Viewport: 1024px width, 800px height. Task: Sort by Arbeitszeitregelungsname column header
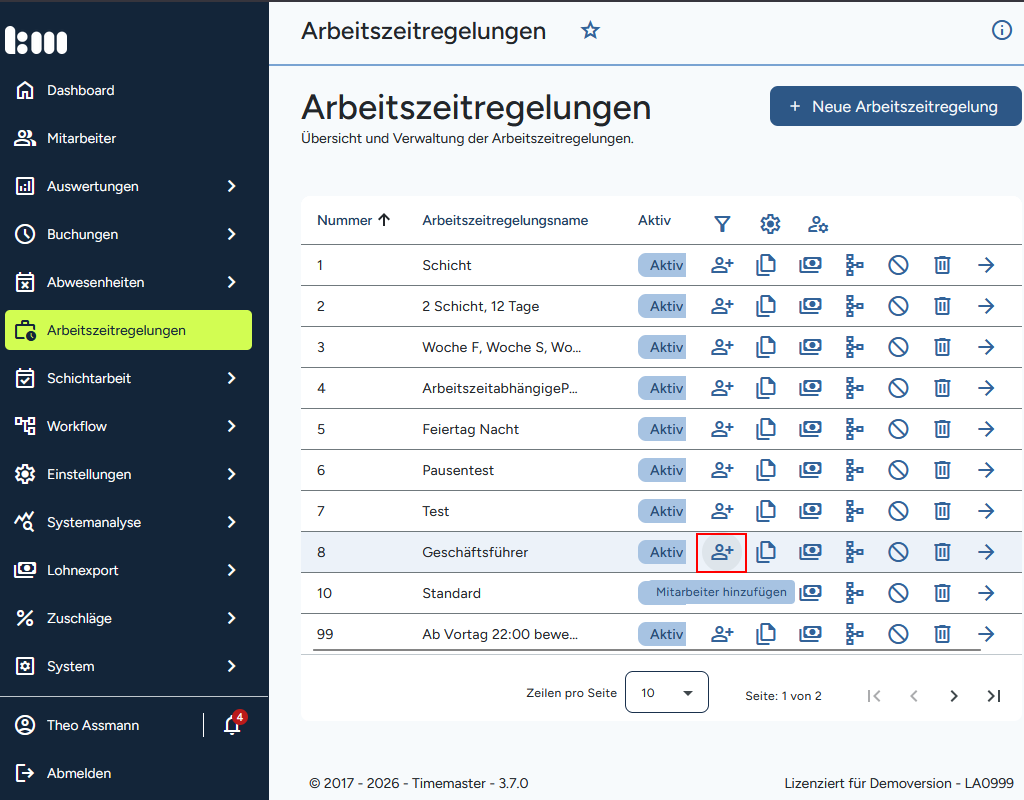pyautogui.click(x=505, y=220)
